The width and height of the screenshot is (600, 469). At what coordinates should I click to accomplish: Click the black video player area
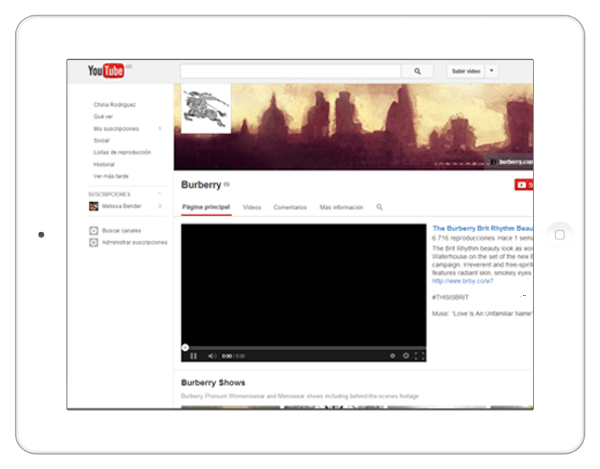tap(304, 285)
